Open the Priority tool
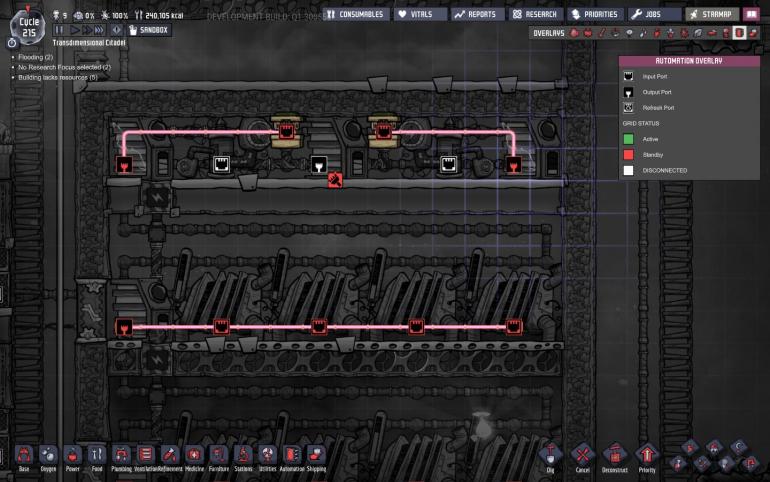 [647, 456]
